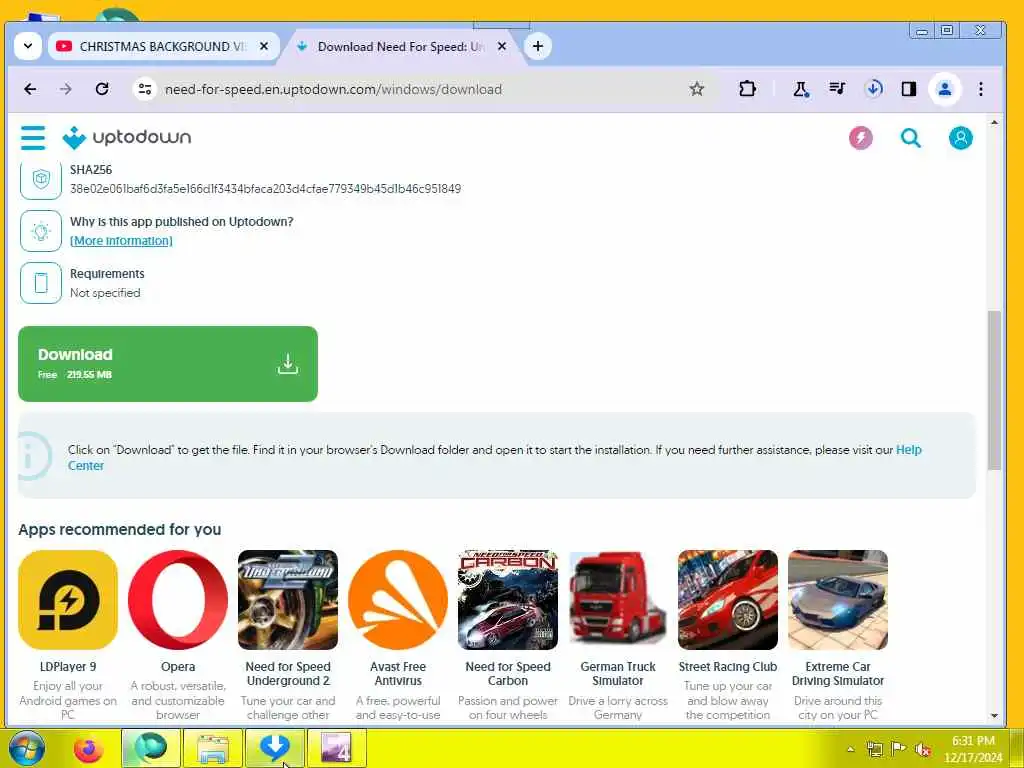
Task: Show hidden system tray icons
Action: pos(850,749)
